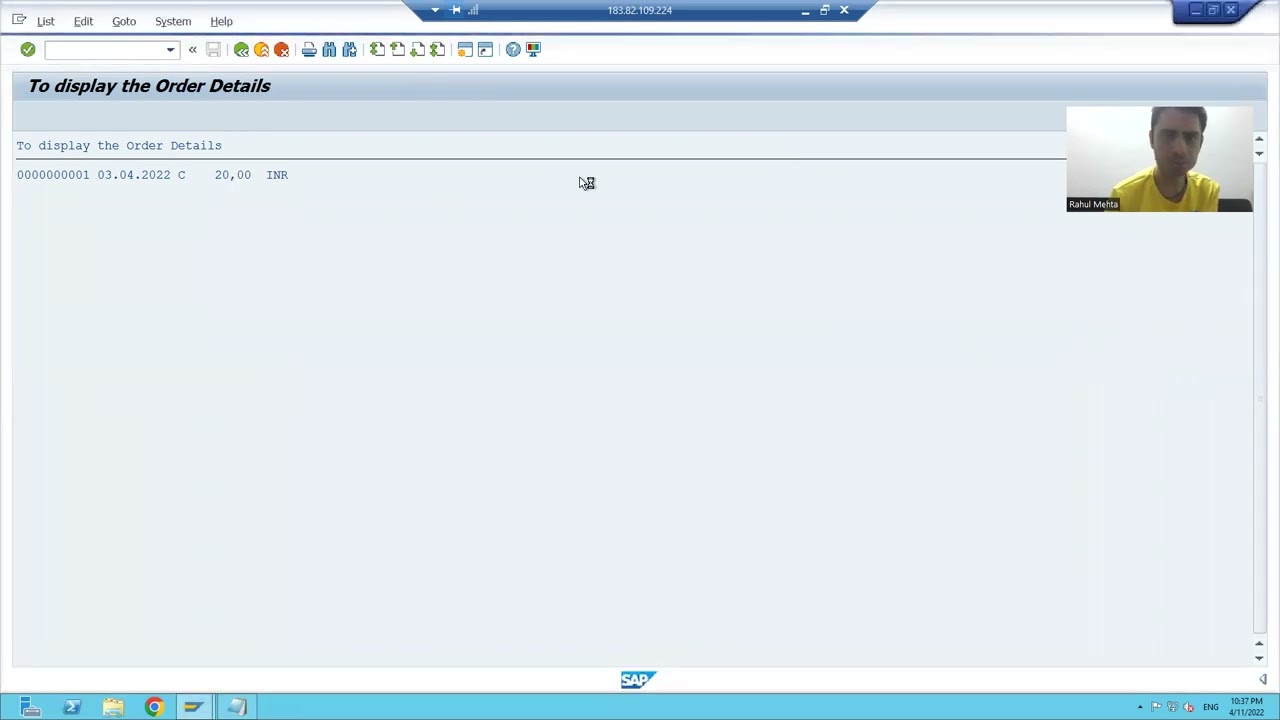Open Find with the binoculars icon
Screen dimensions: 1280x720
pos(329,49)
